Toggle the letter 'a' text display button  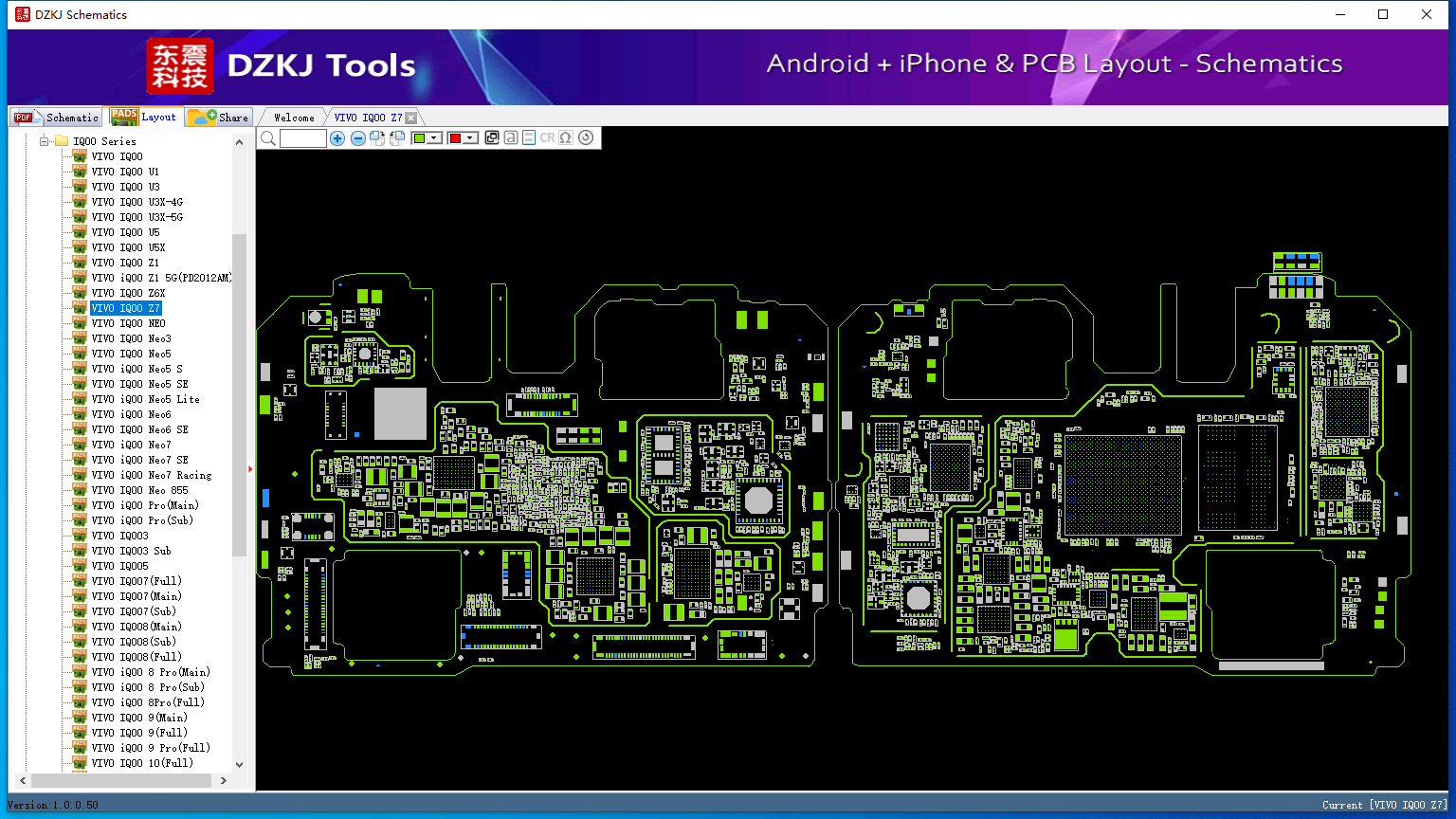(x=511, y=138)
